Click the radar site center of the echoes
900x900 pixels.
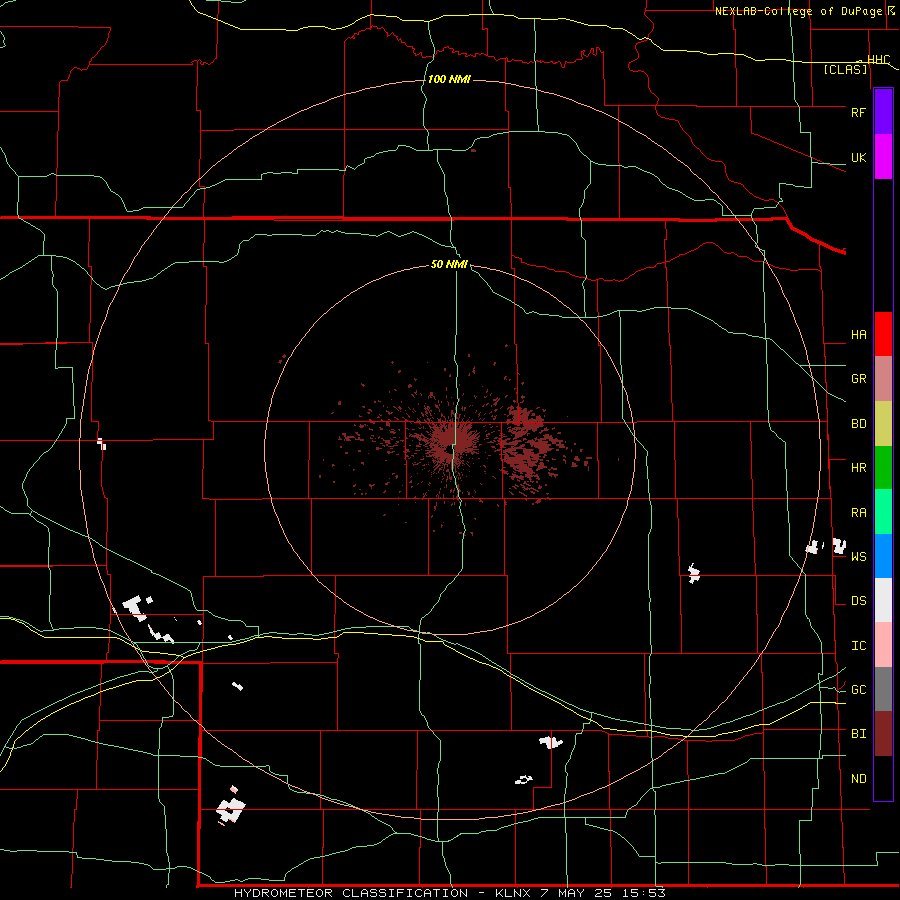pyautogui.click(x=449, y=448)
